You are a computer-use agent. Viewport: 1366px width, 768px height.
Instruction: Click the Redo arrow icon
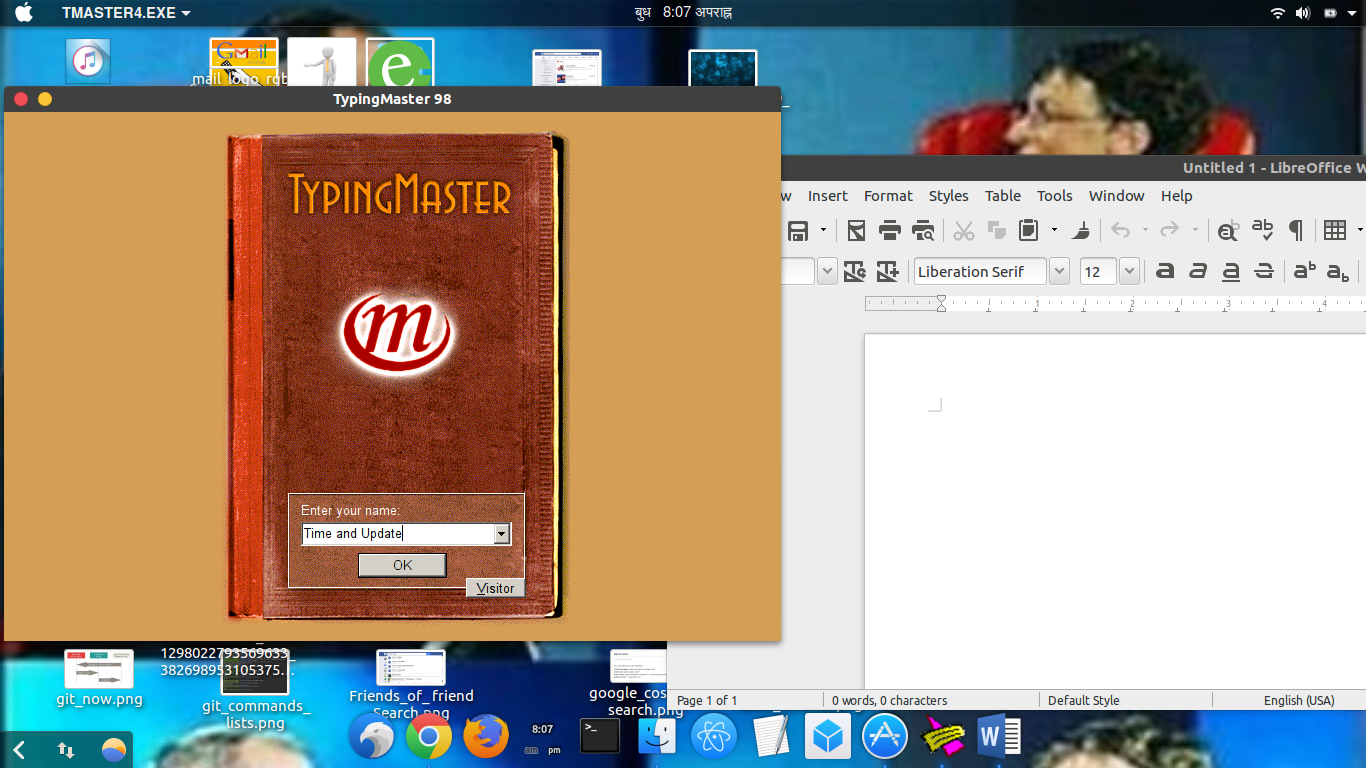tap(1169, 231)
